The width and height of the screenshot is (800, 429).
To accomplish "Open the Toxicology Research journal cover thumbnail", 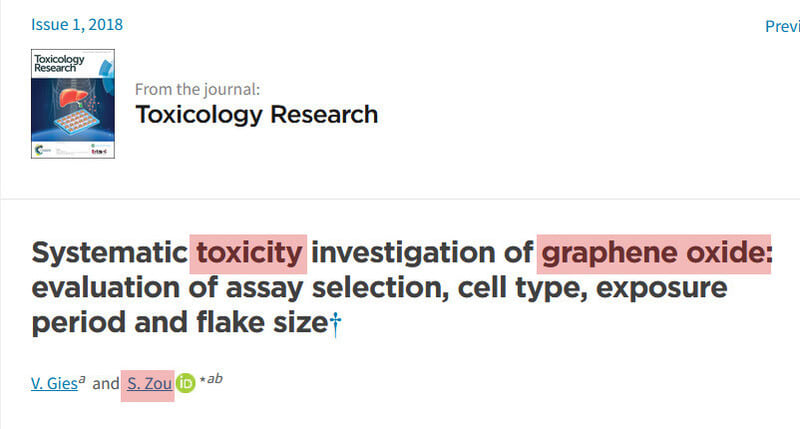I will point(73,104).
